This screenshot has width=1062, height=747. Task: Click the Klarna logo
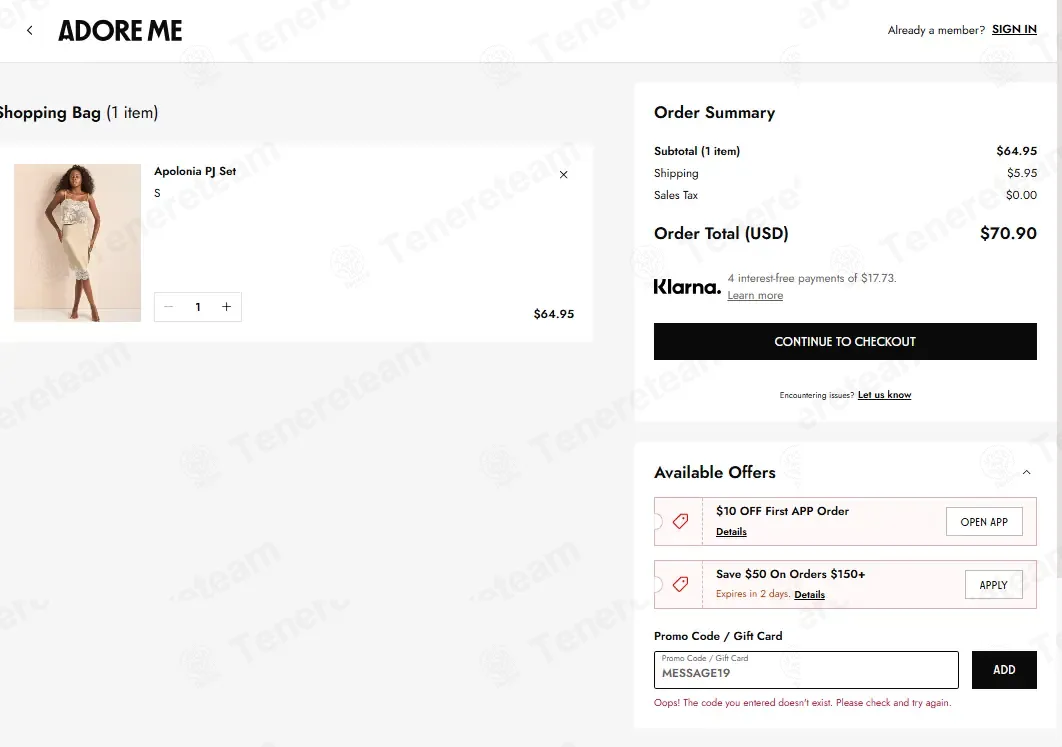tap(687, 286)
